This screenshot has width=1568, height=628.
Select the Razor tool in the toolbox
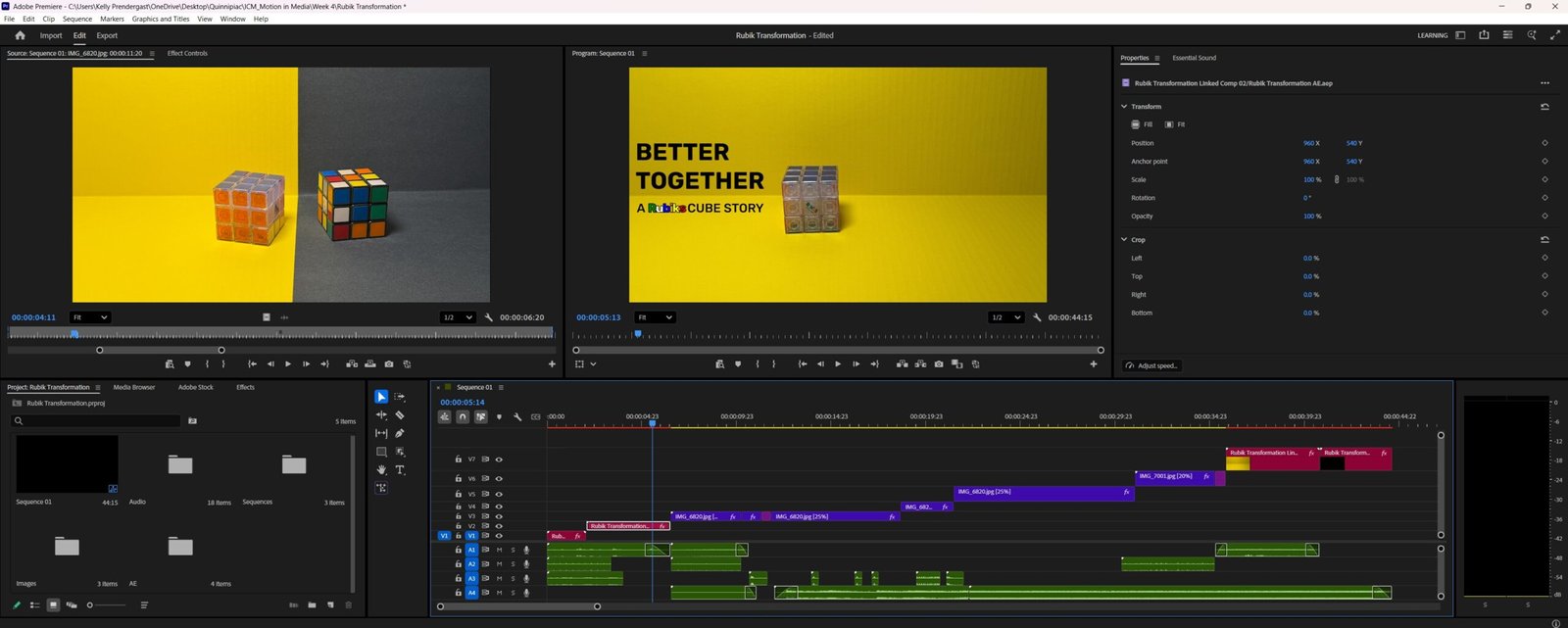click(x=400, y=415)
